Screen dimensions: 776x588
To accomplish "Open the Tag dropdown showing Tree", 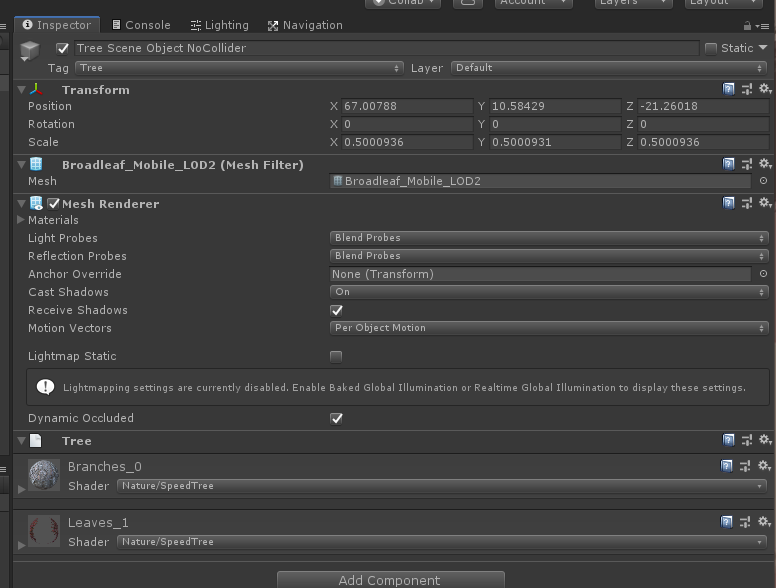I will tap(239, 68).
